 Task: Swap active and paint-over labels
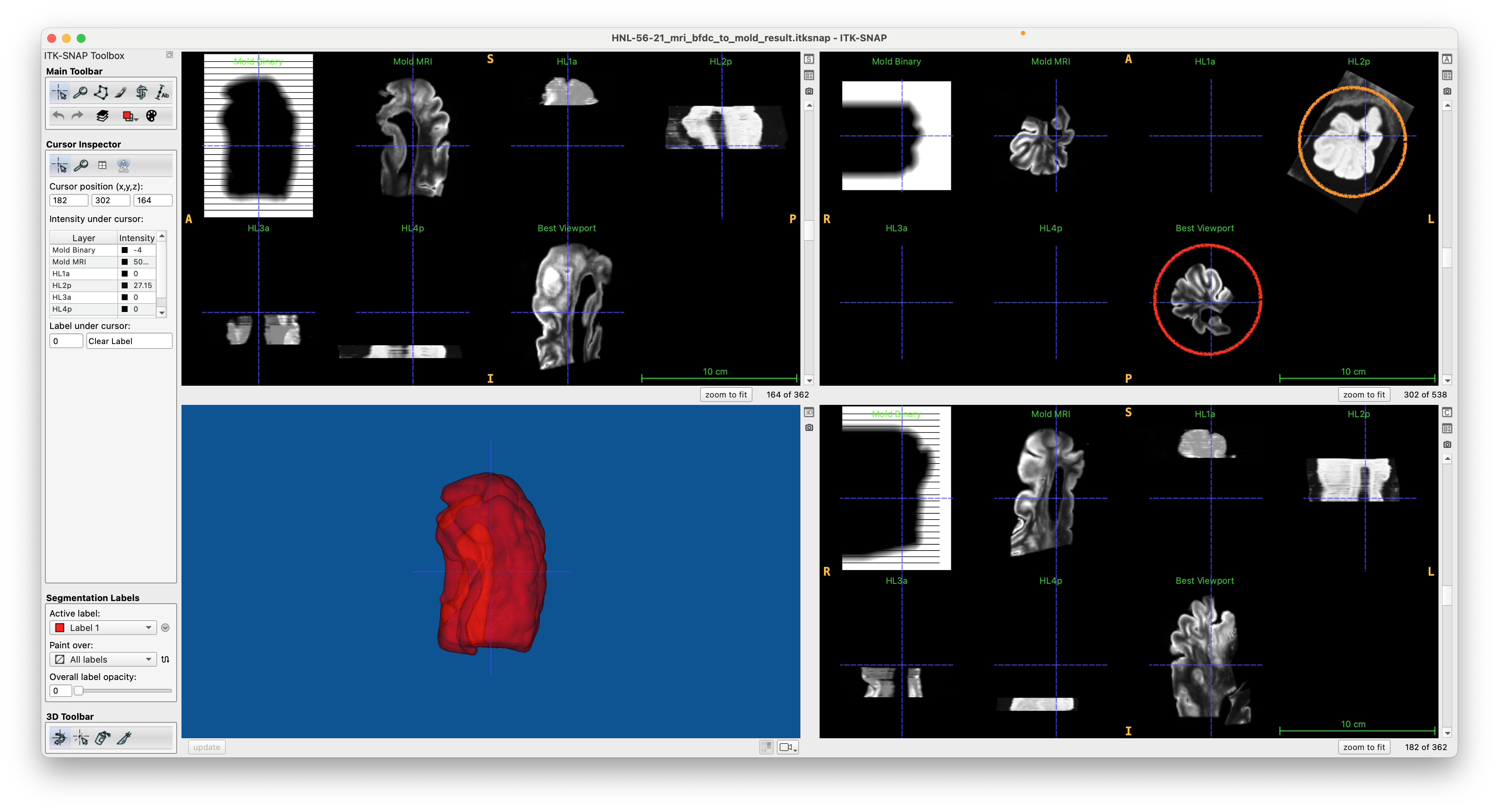click(x=165, y=659)
